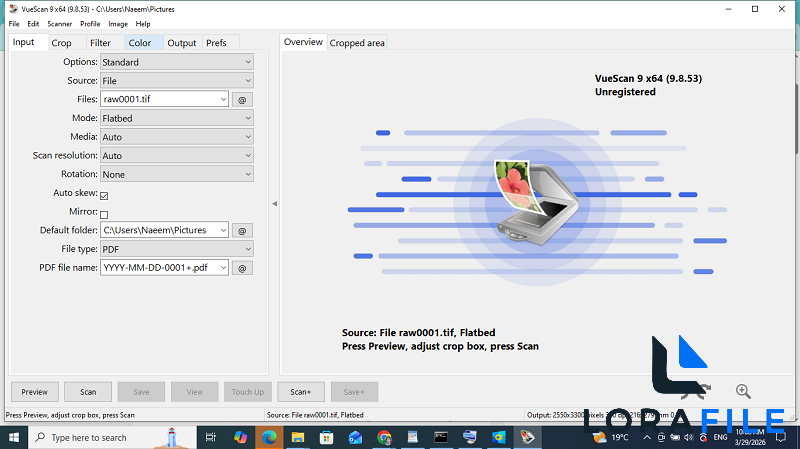Click the Windows taskbar search box
800x449 pixels.
(112, 438)
